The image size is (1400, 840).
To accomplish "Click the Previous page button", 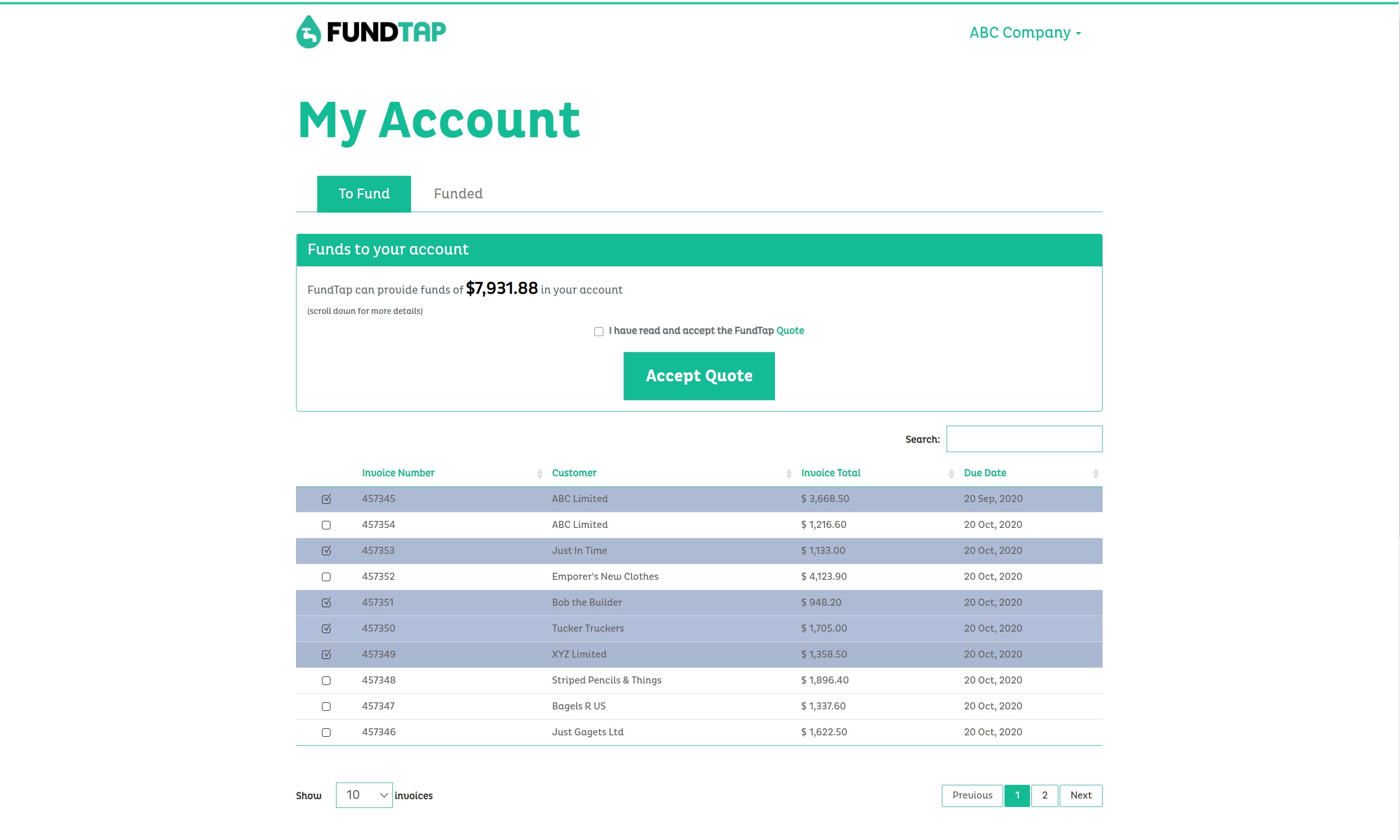I will click(971, 795).
